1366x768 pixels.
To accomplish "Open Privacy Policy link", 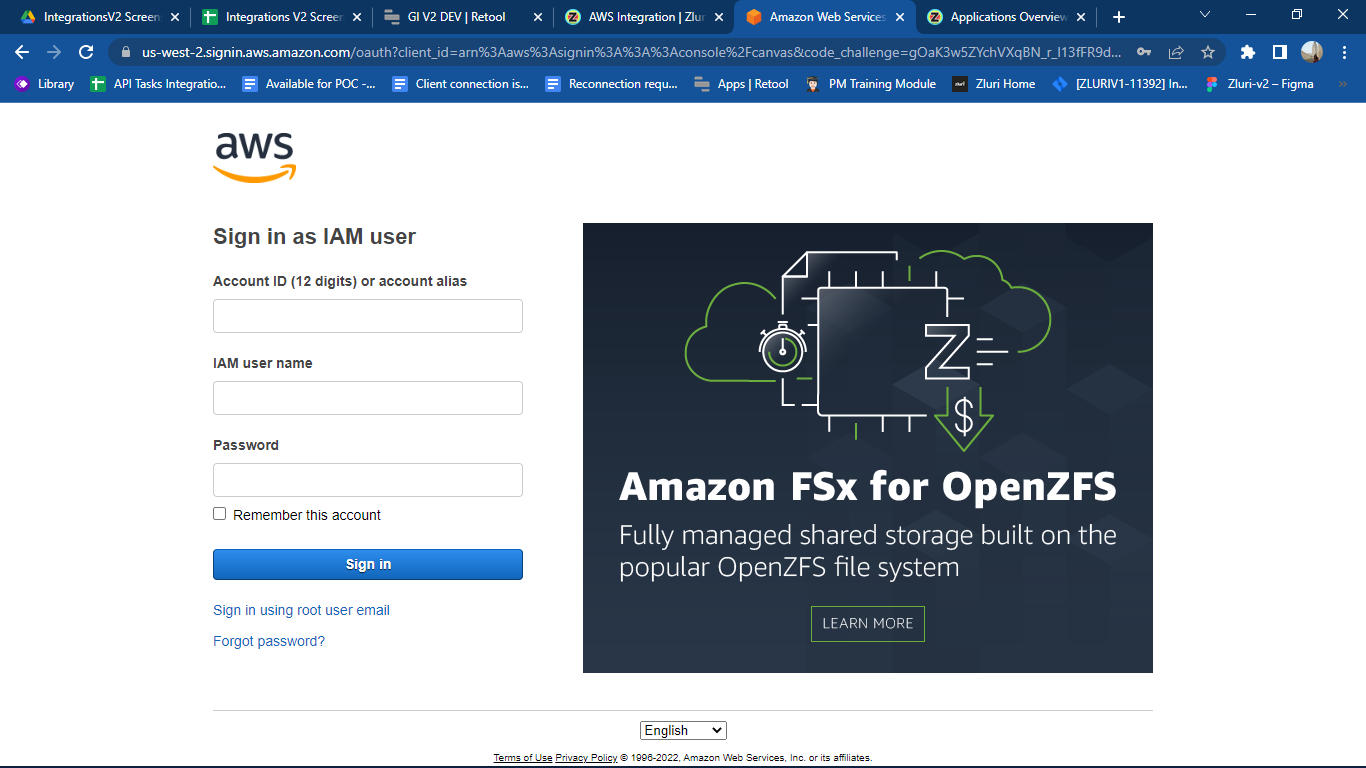I will [586, 758].
